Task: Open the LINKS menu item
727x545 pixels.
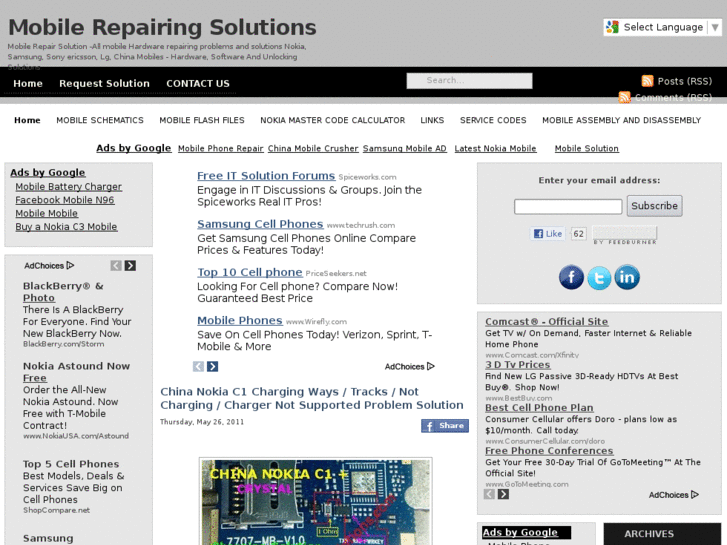Action: [x=432, y=120]
